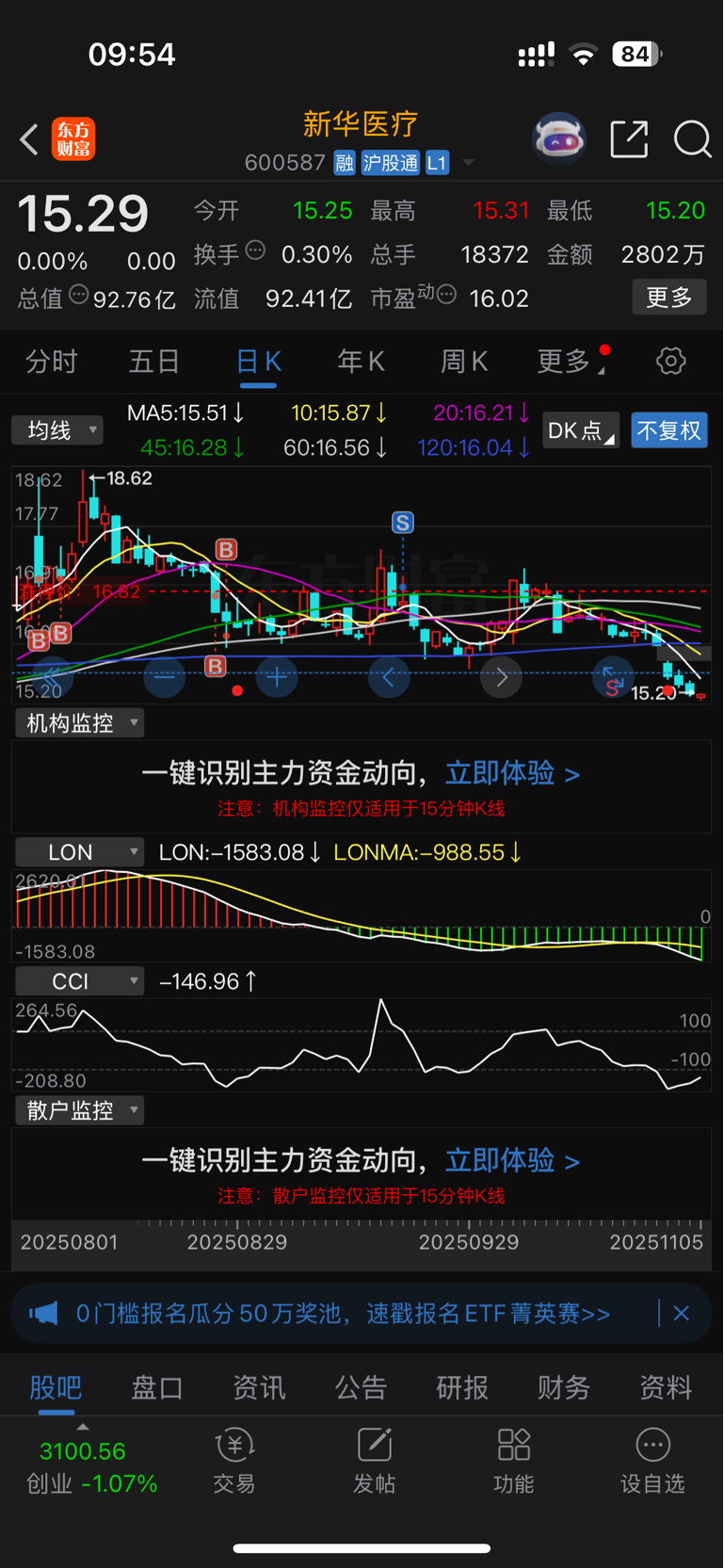The image size is (724, 1568).
Task: Expand the 更多 chart period menu
Action: [x=571, y=361]
